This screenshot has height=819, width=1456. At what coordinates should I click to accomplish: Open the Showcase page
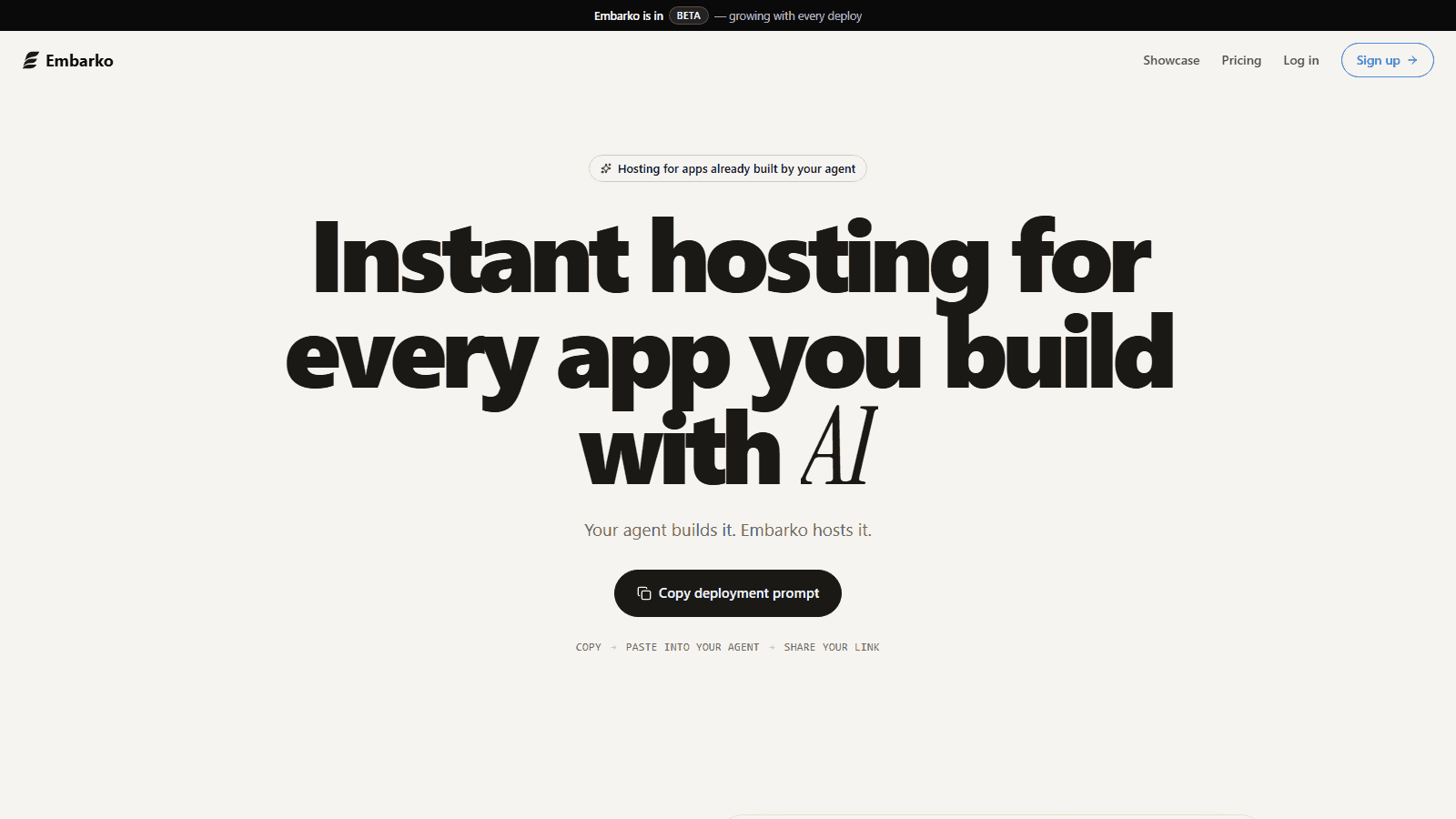point(1171,60)
